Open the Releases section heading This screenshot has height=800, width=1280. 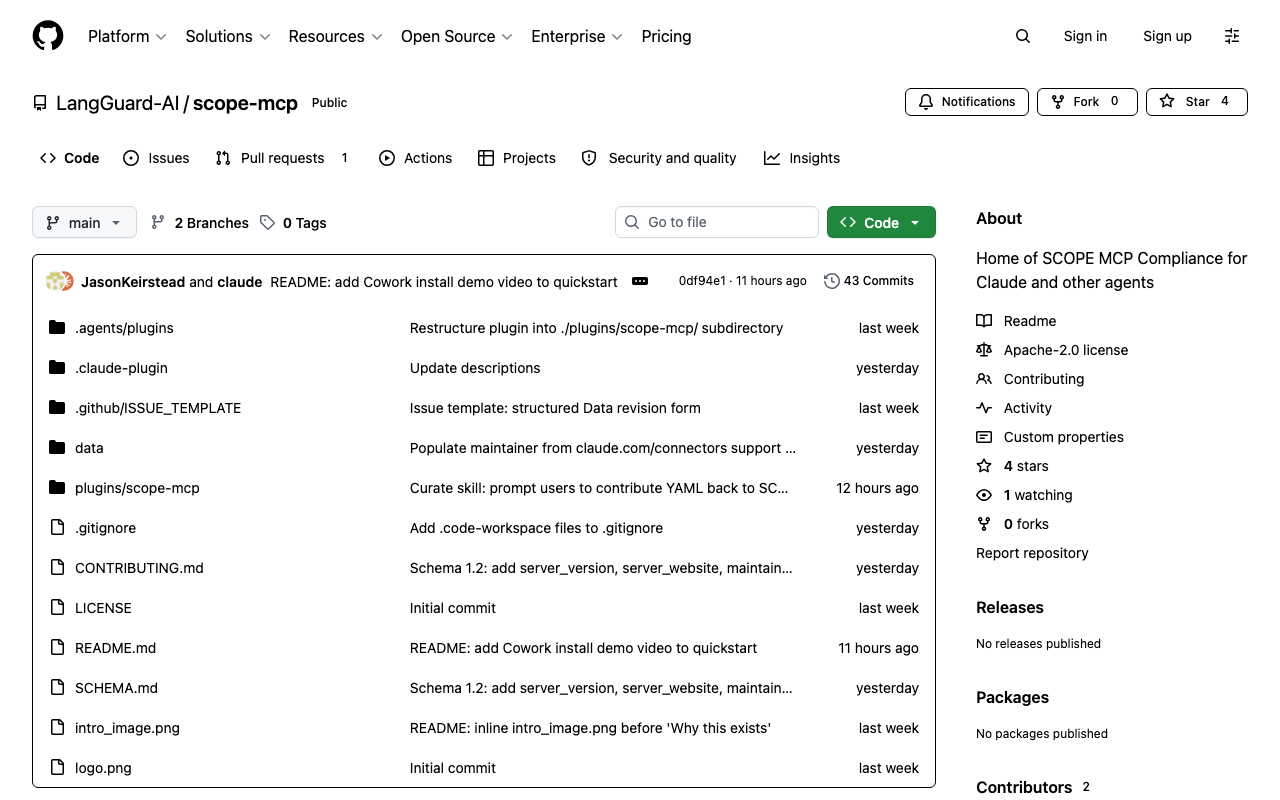coord(1010,608)
